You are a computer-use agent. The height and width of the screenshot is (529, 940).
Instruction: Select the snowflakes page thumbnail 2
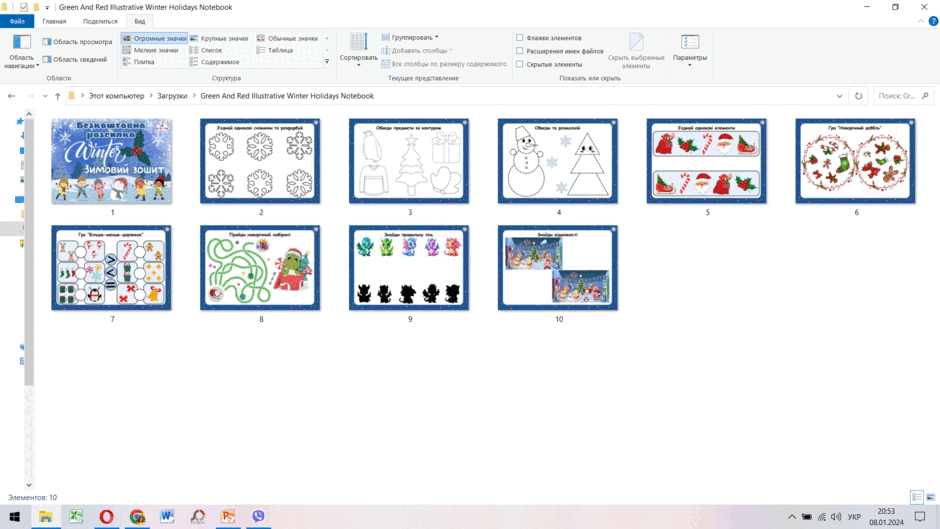[260, 161]
